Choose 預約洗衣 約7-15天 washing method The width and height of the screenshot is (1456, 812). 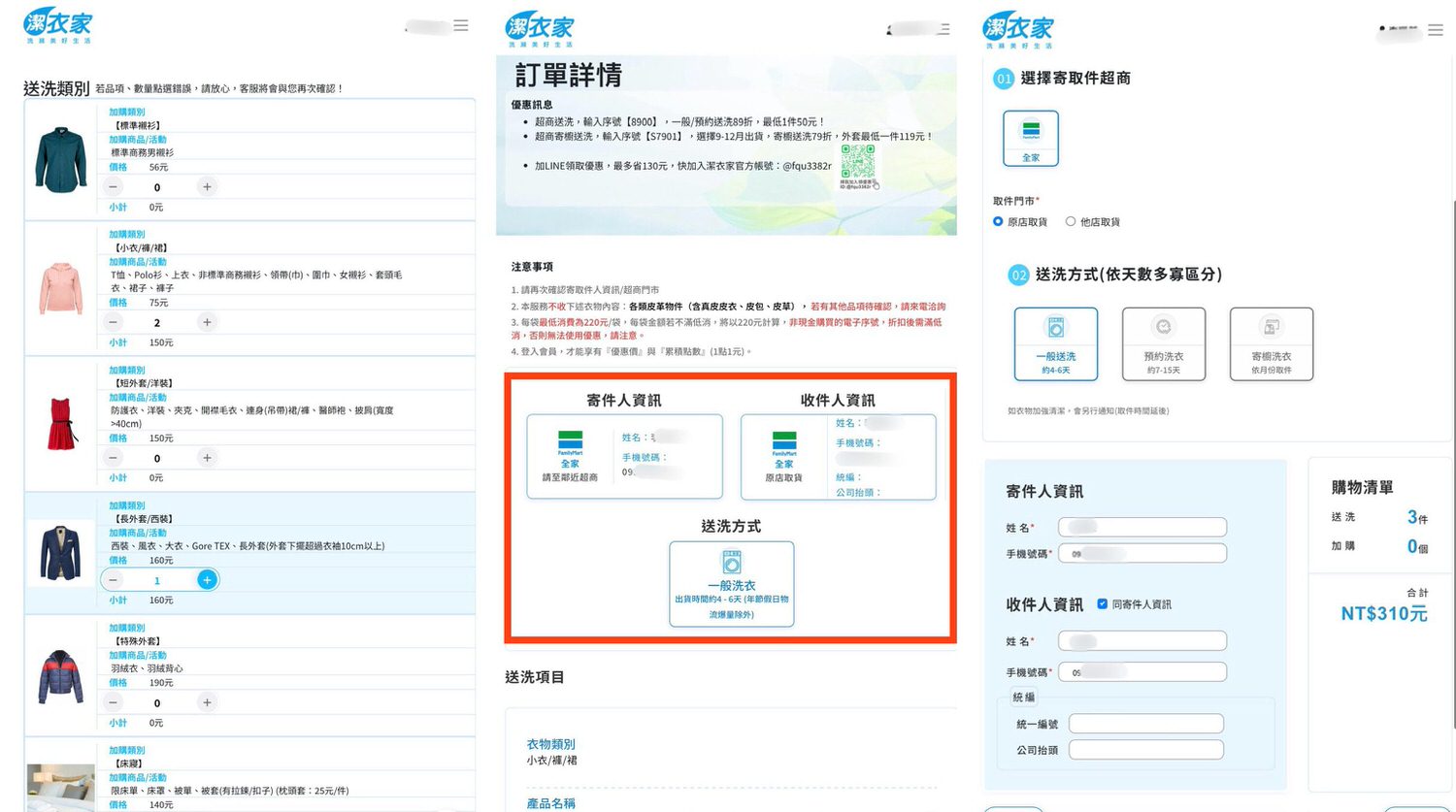pos(1164,343)
